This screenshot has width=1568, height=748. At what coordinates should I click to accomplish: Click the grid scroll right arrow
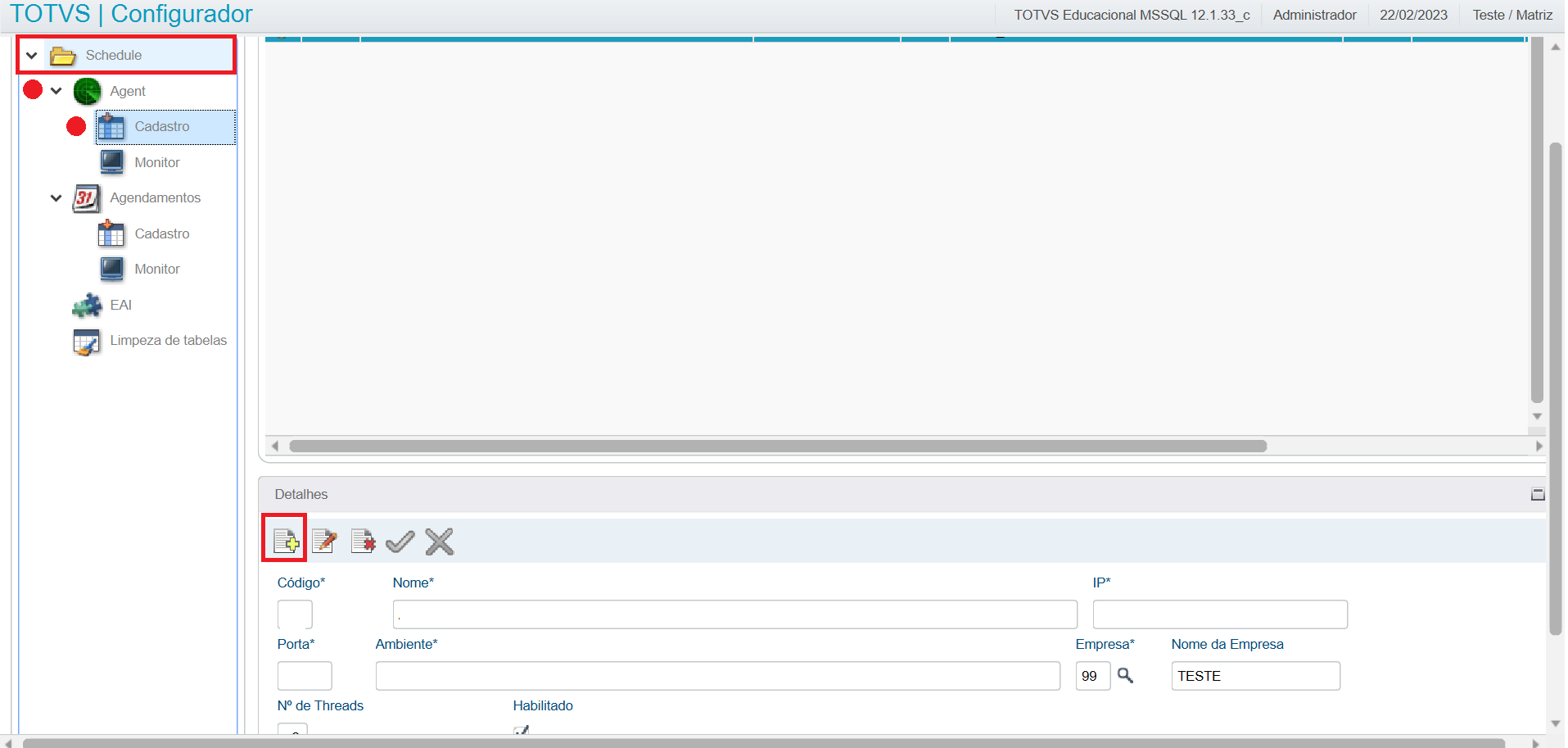pos(1539,447)
